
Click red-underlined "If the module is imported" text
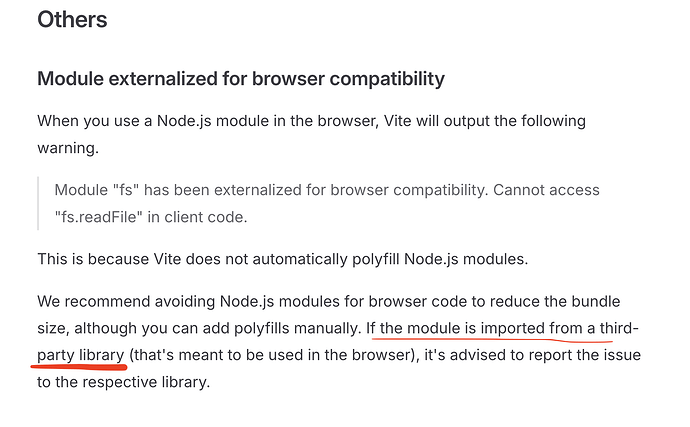pos(455,329)
